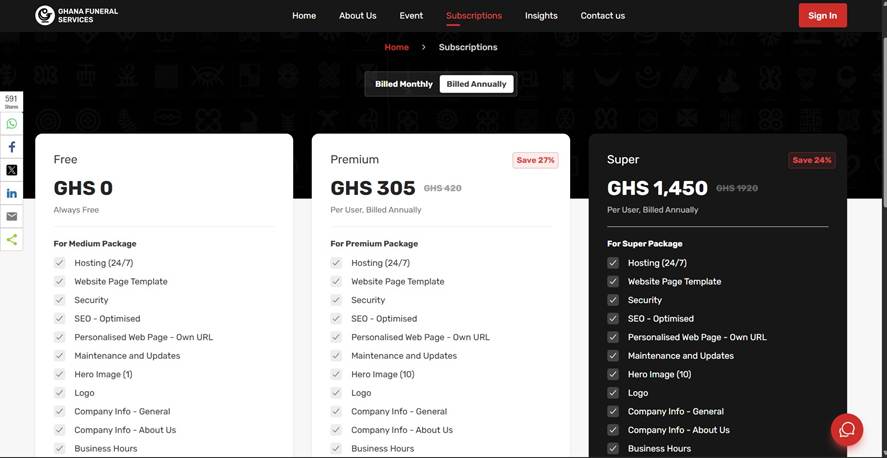
Task: Click Free plan Maintenance and Updates text
Action: pos(127,356)
